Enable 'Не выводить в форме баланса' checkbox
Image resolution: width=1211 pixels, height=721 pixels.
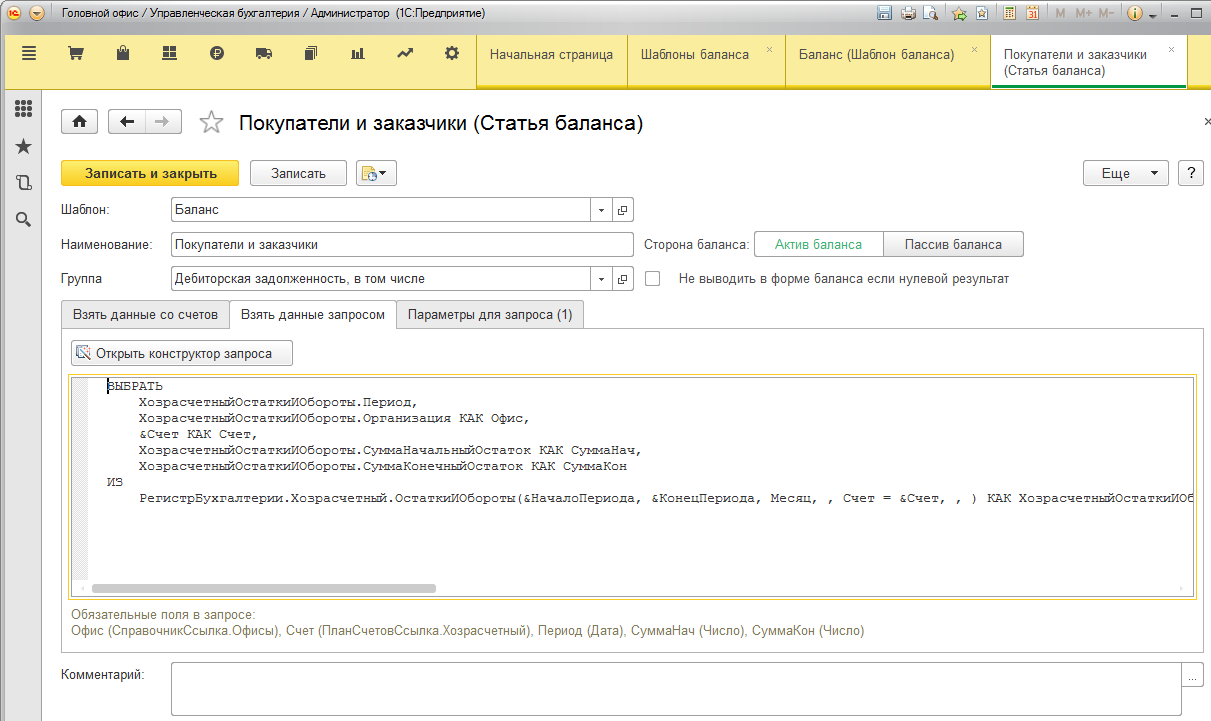tap(653, 279)
